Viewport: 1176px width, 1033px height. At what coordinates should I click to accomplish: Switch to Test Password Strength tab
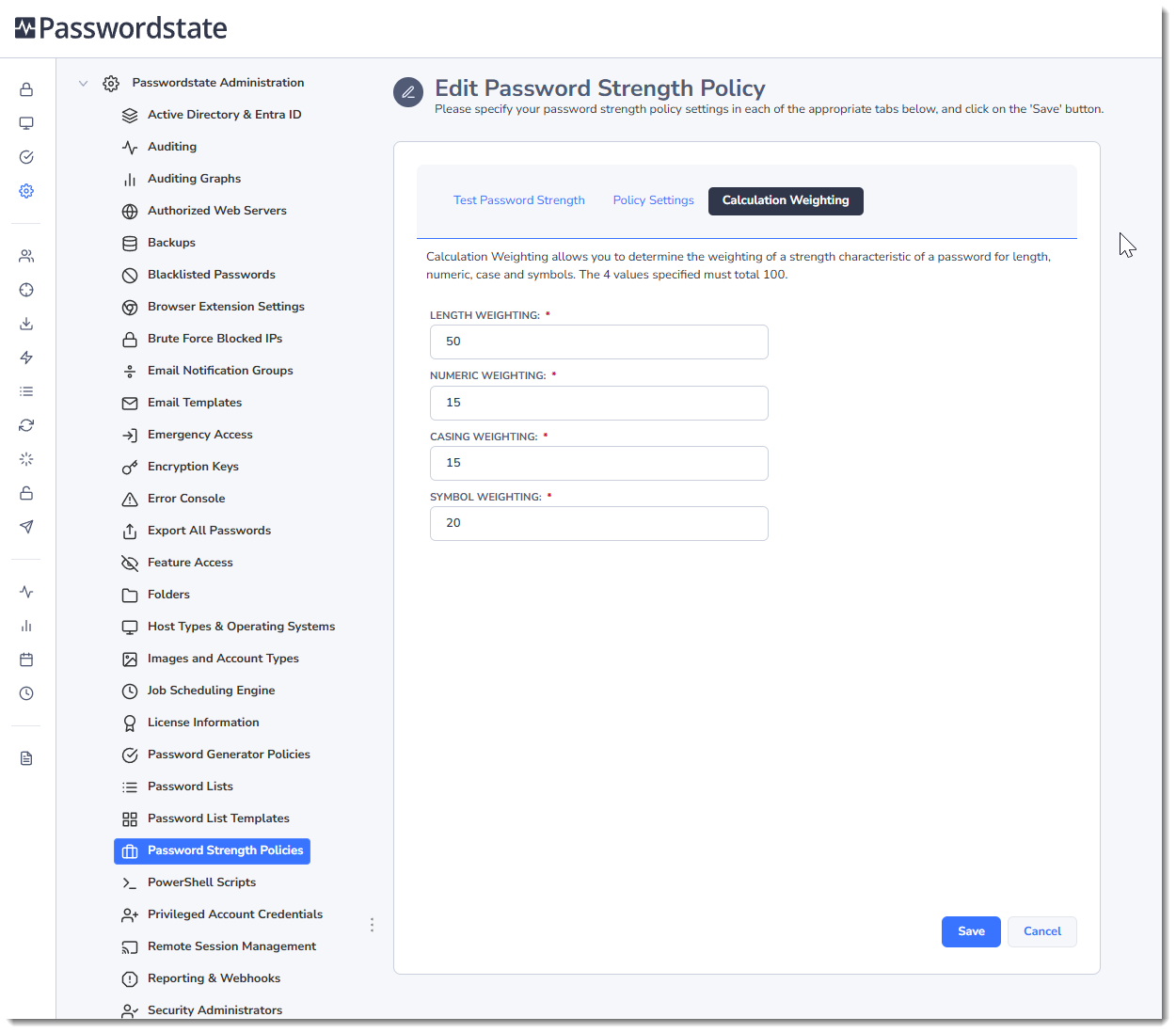(x=519, y=200)
